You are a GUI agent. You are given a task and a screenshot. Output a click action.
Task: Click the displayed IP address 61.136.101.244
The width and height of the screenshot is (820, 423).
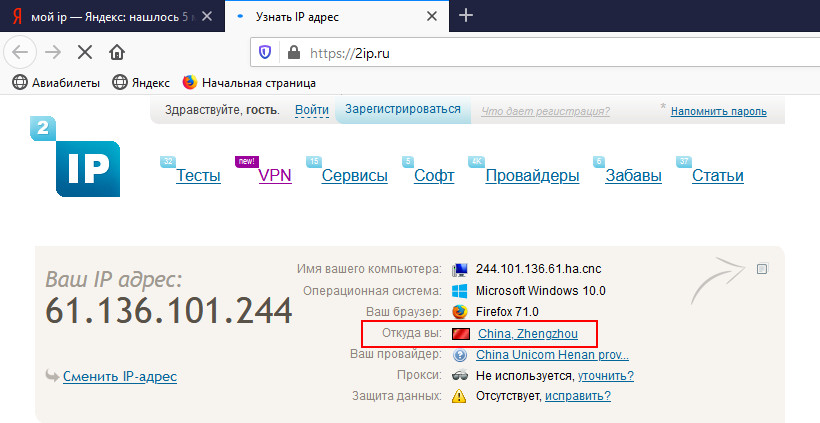click(168, 311)
